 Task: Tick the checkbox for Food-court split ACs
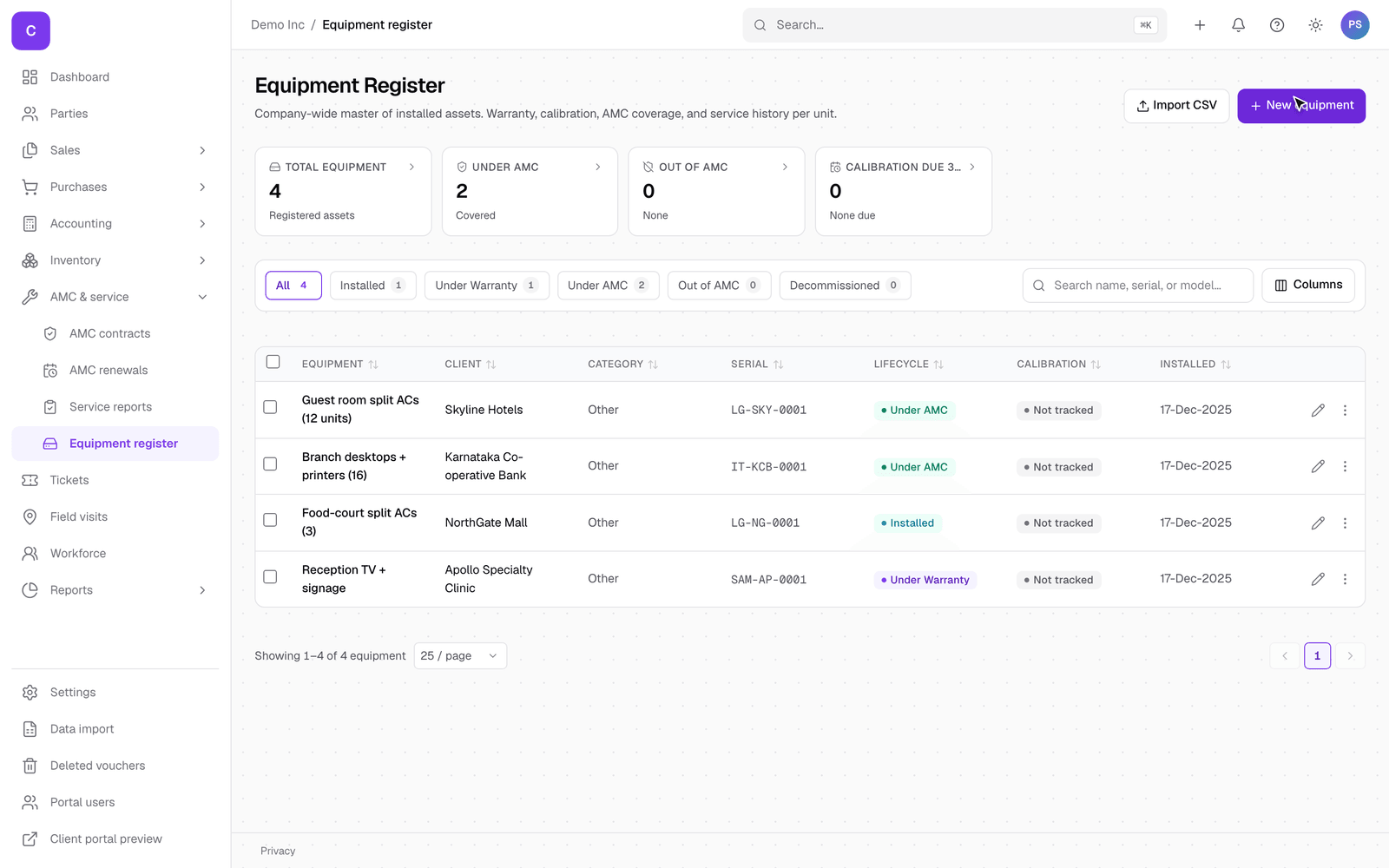270,520
